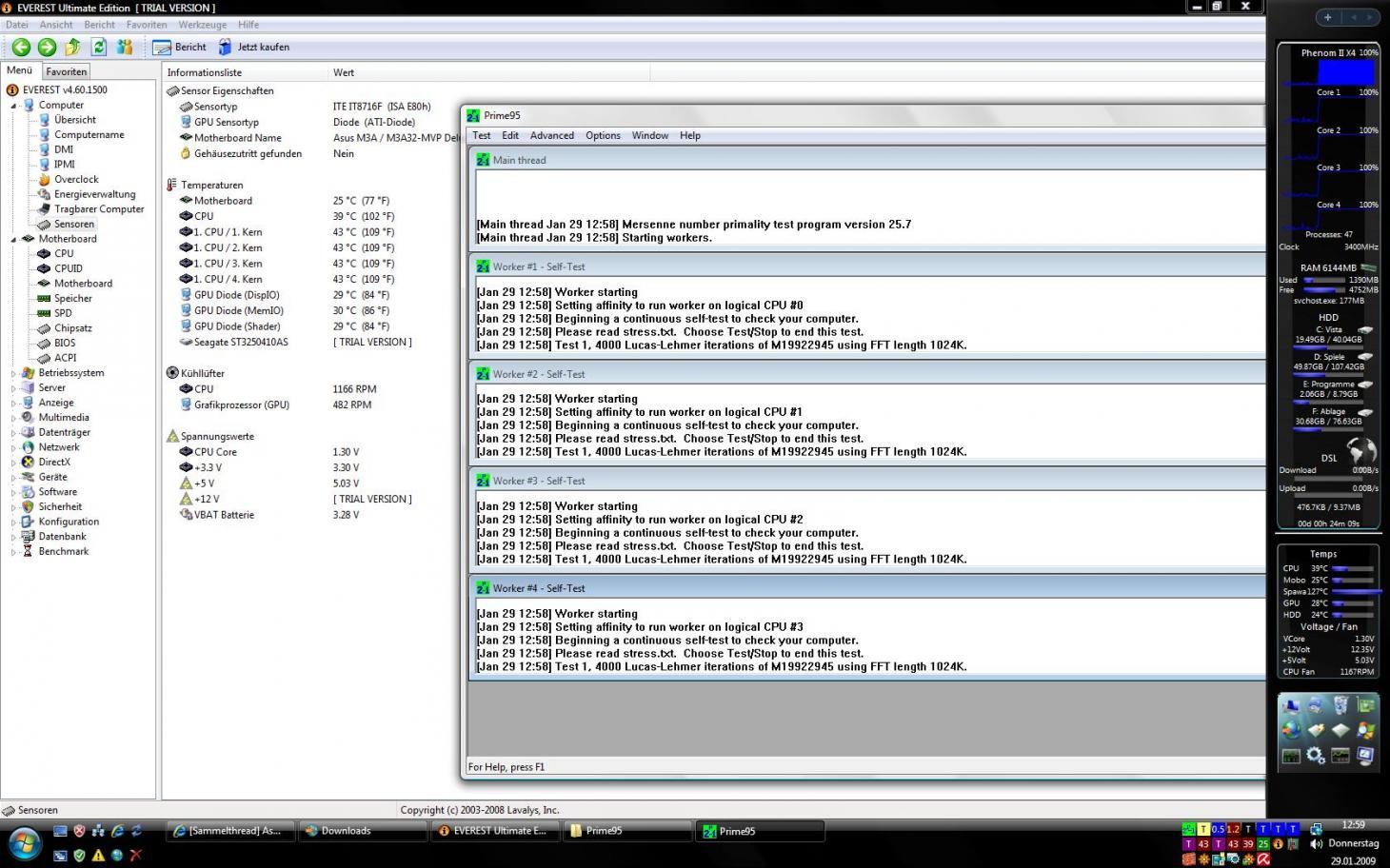Expand the Netzwerk tree node
This screenshot has width=1390, height=868.
14,447
